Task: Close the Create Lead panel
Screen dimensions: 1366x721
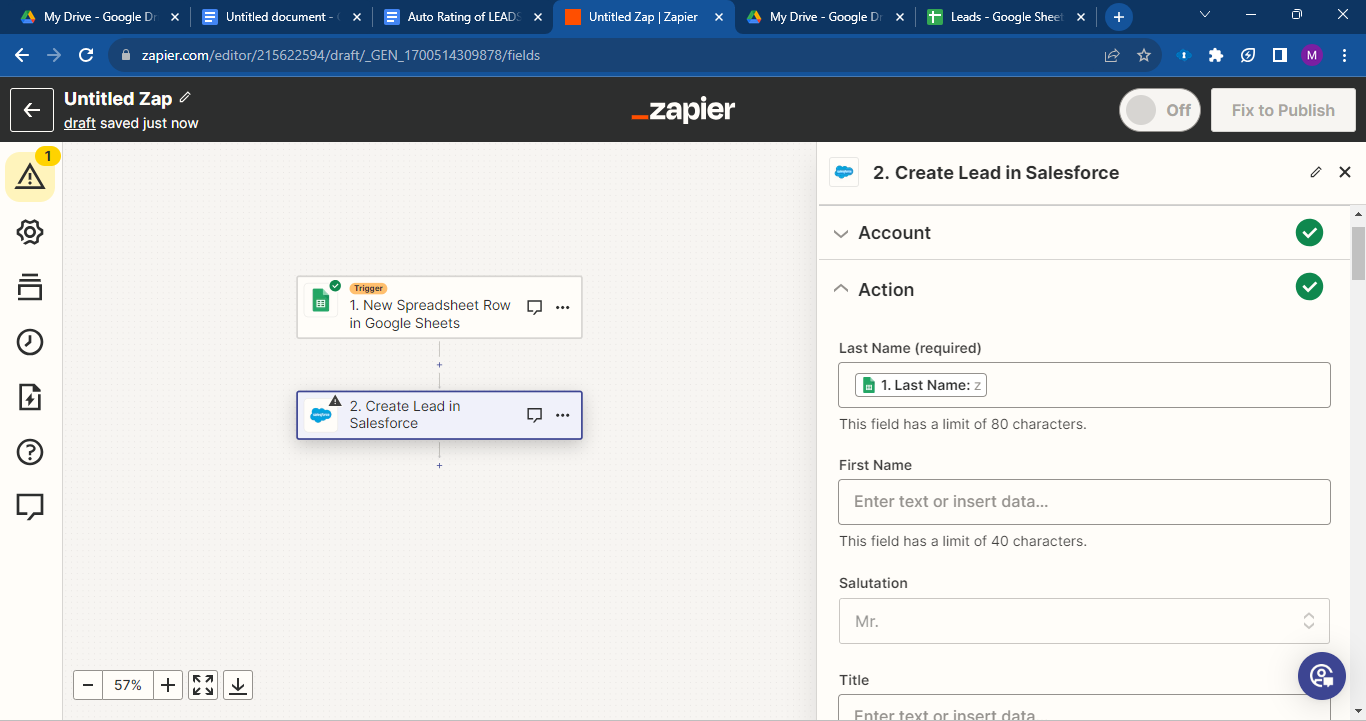Action: pos(1345,172)
